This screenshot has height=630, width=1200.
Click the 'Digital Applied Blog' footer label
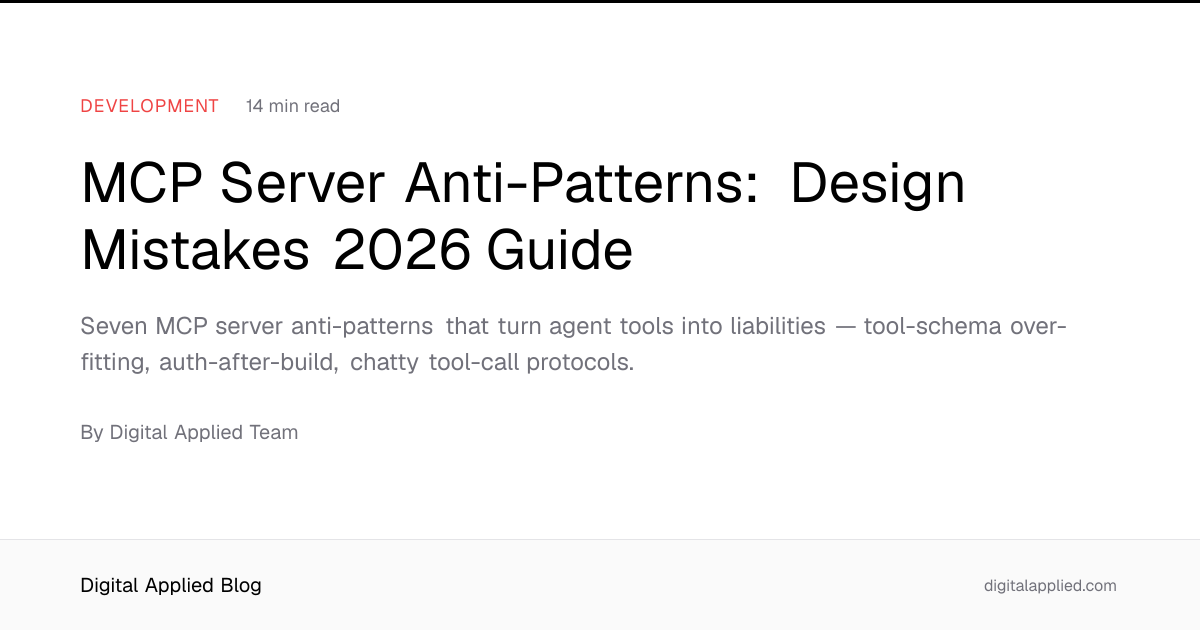171,586
